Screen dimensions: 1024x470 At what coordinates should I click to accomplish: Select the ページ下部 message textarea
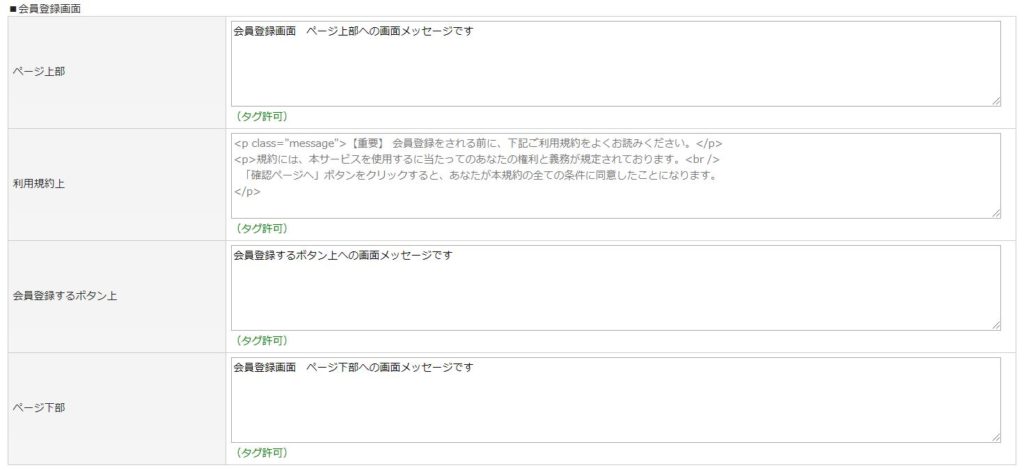[x=615, y=400]
